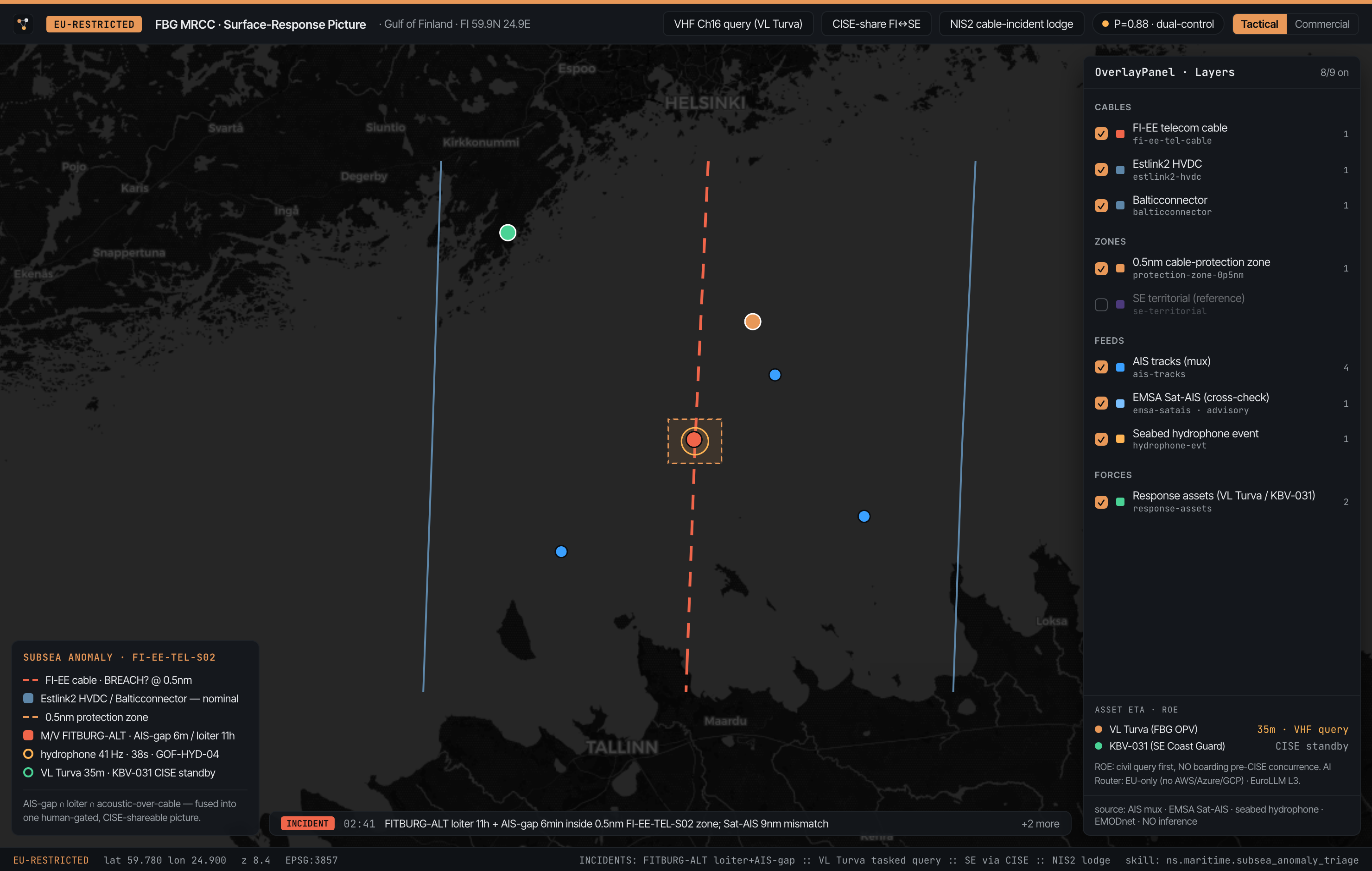Click the 'z 8.4' zoom readout
This screenshot has width=1372, height=871.
(x=256, y=860)
